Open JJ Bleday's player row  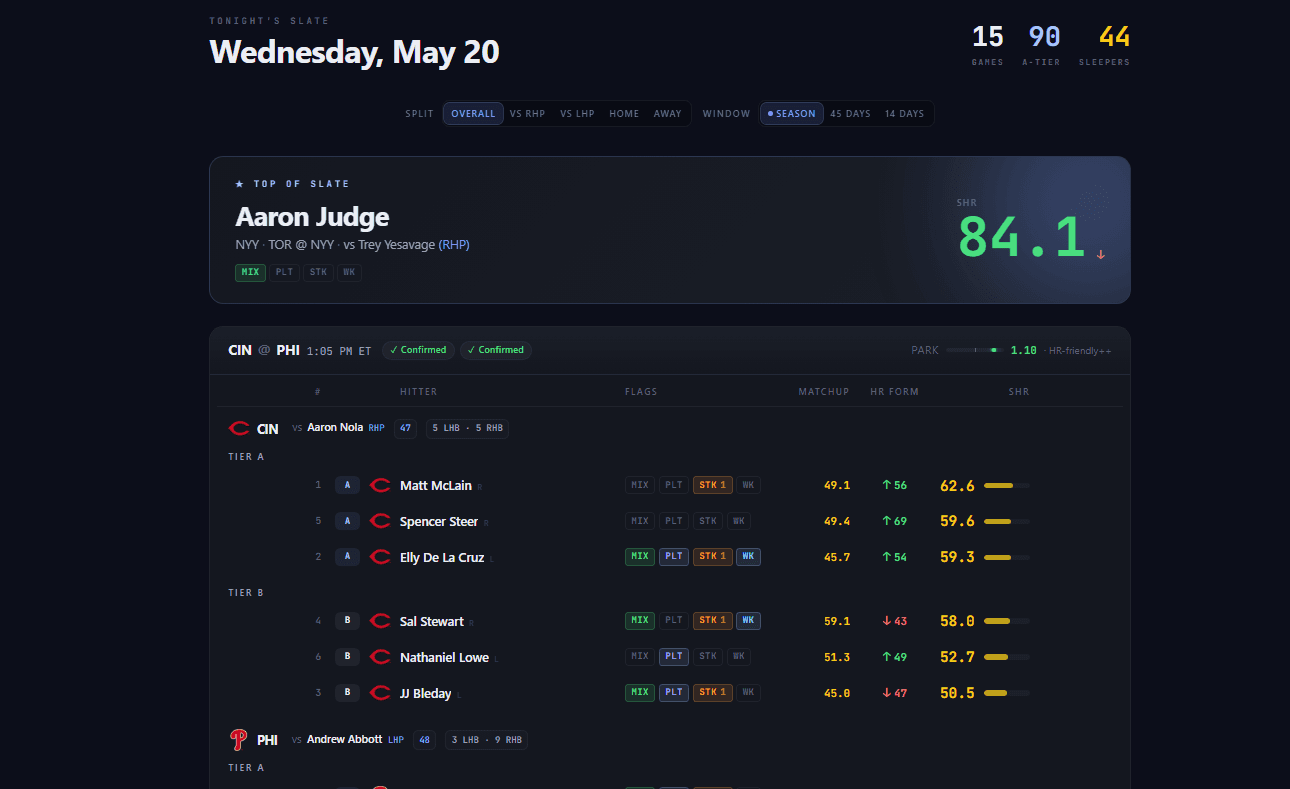pos(670,693)
